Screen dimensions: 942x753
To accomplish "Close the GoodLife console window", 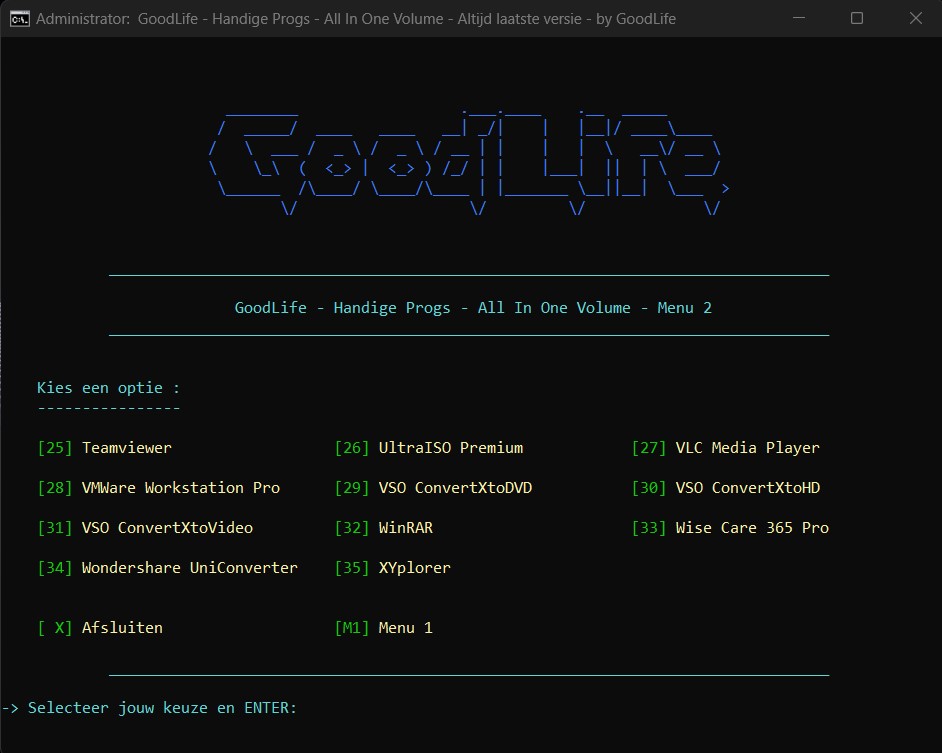I will 915,18.
